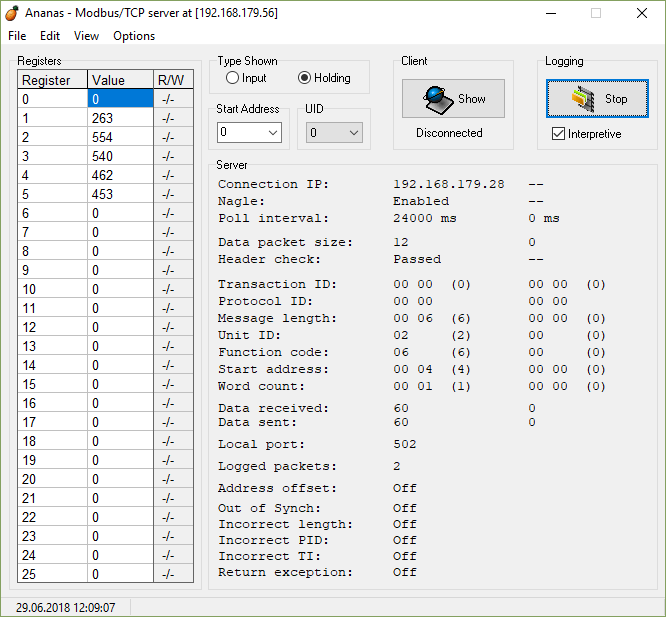Click the filmstrip icon on Stop button
Viewport: 666px width, 617px height.
pyautogui.click(x=584, y=99)
